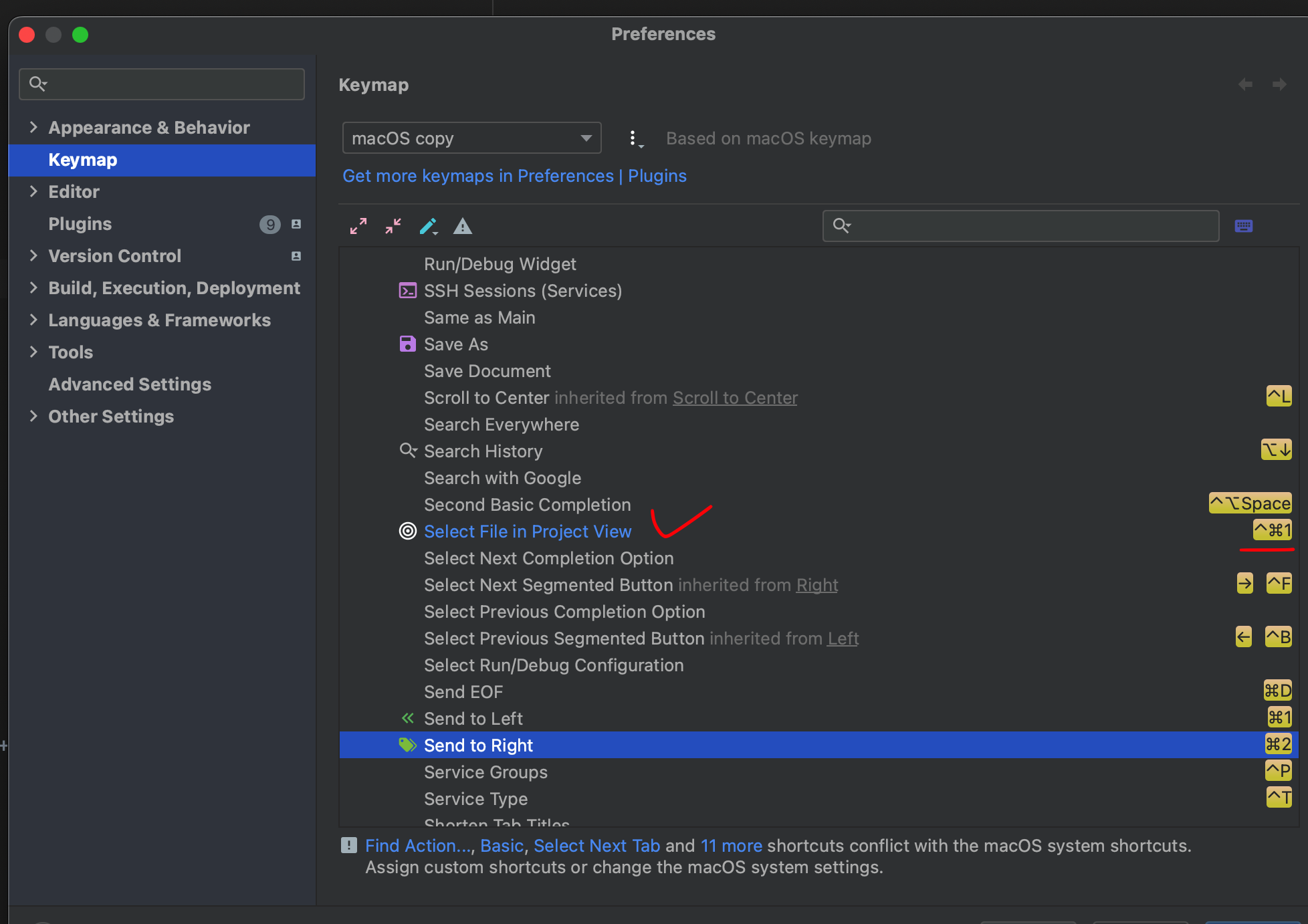The height and width of the screenshot is (924, 1308).
Task: Expand the Editor settings section
Action: [x=33, y=191]
